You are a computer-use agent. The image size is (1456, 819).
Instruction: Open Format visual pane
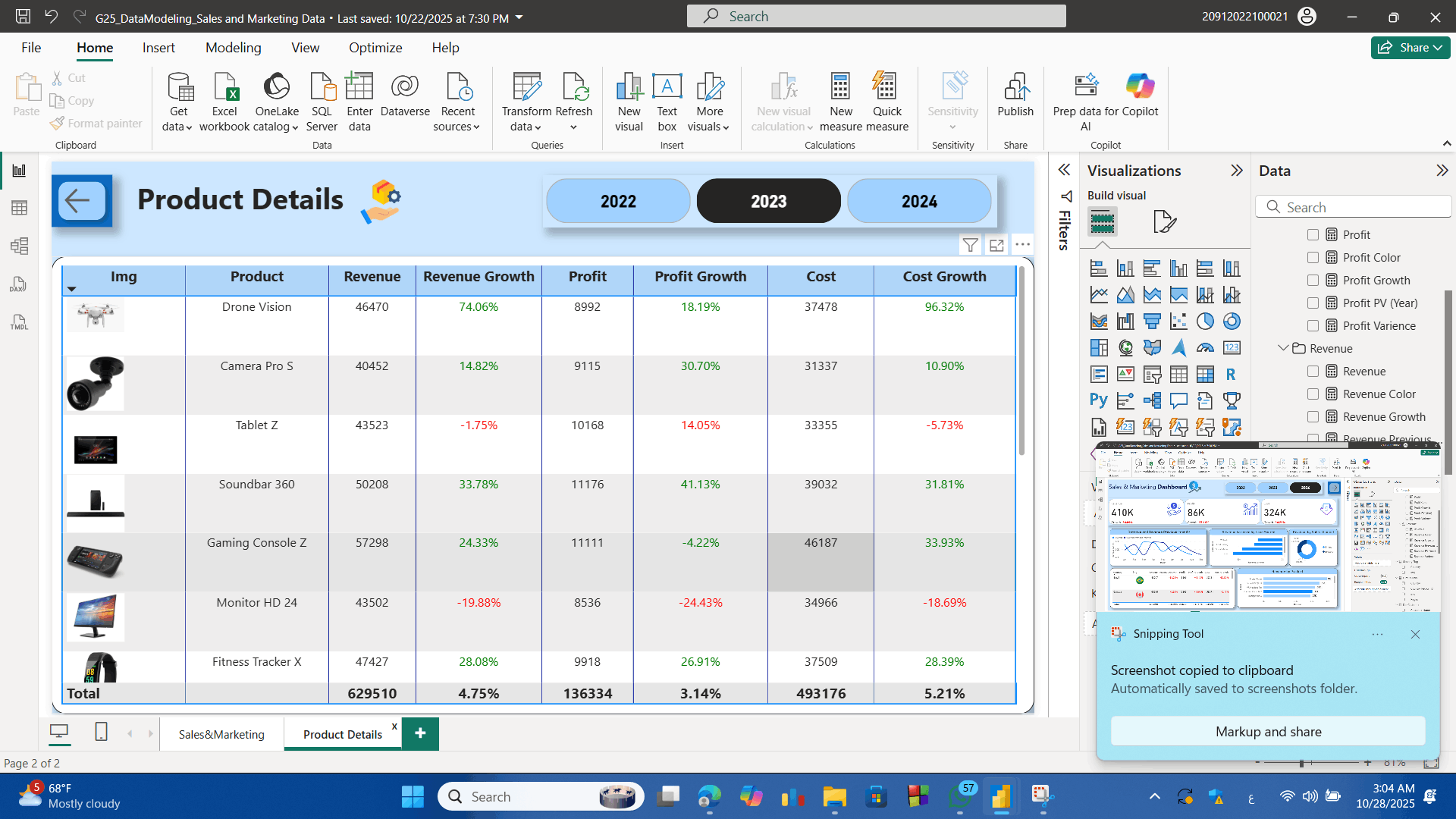[x=1166, y=221]
